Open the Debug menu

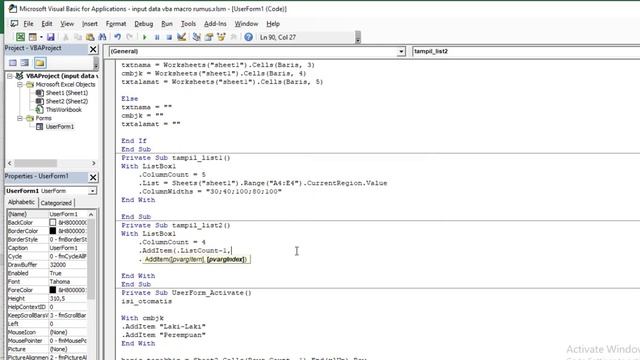144,24
